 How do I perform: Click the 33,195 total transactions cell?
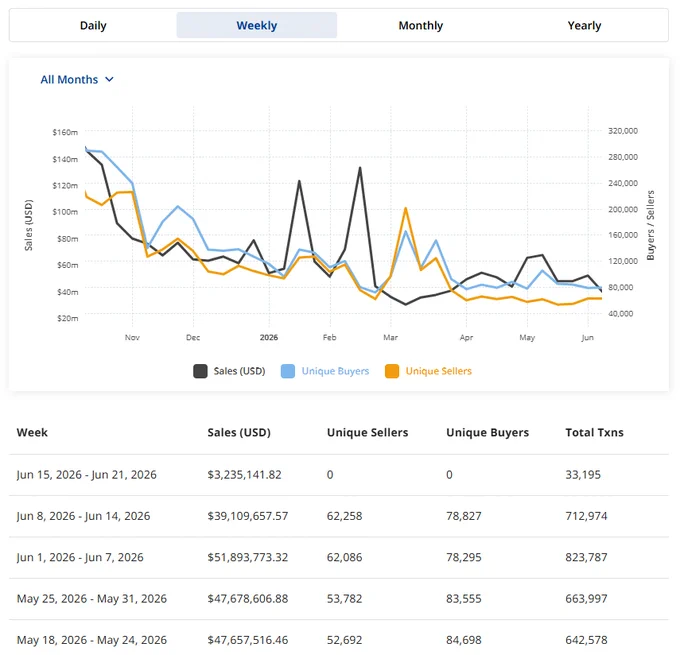tap(583, 475)
